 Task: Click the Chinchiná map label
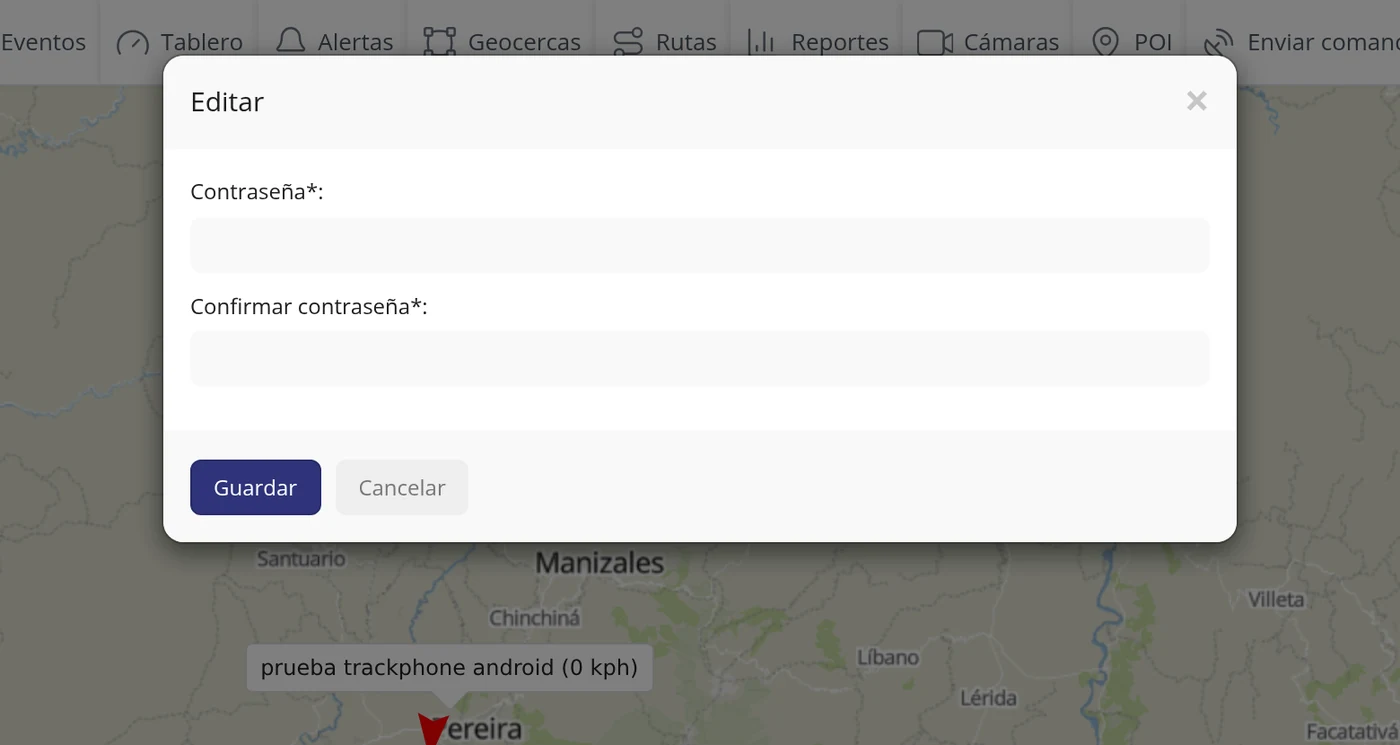[534, 618]
